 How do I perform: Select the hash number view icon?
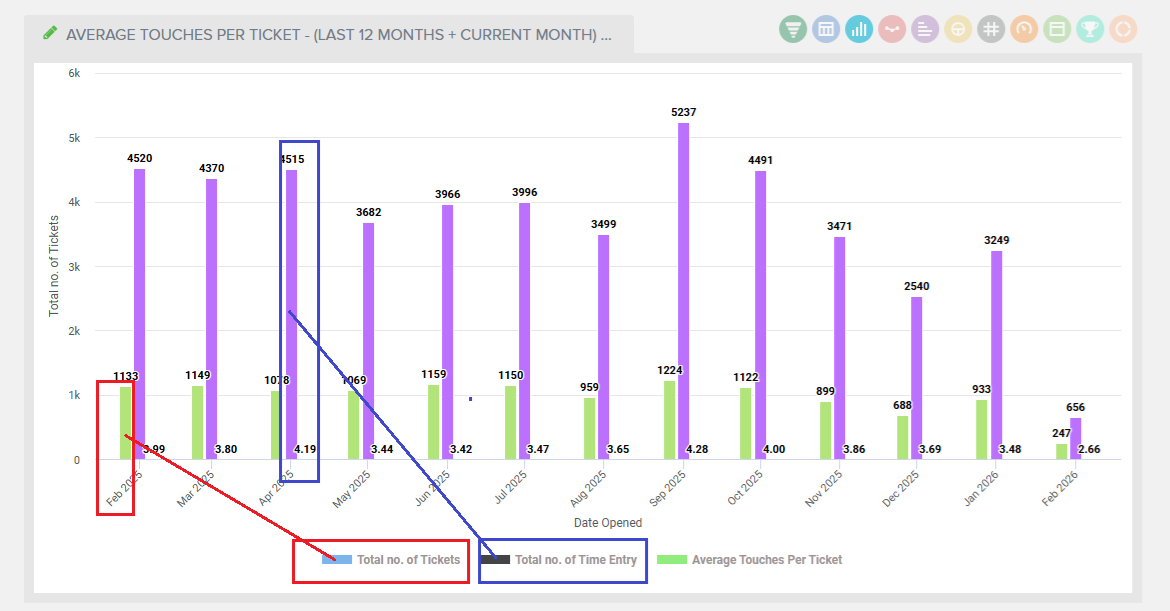[991, 29]
